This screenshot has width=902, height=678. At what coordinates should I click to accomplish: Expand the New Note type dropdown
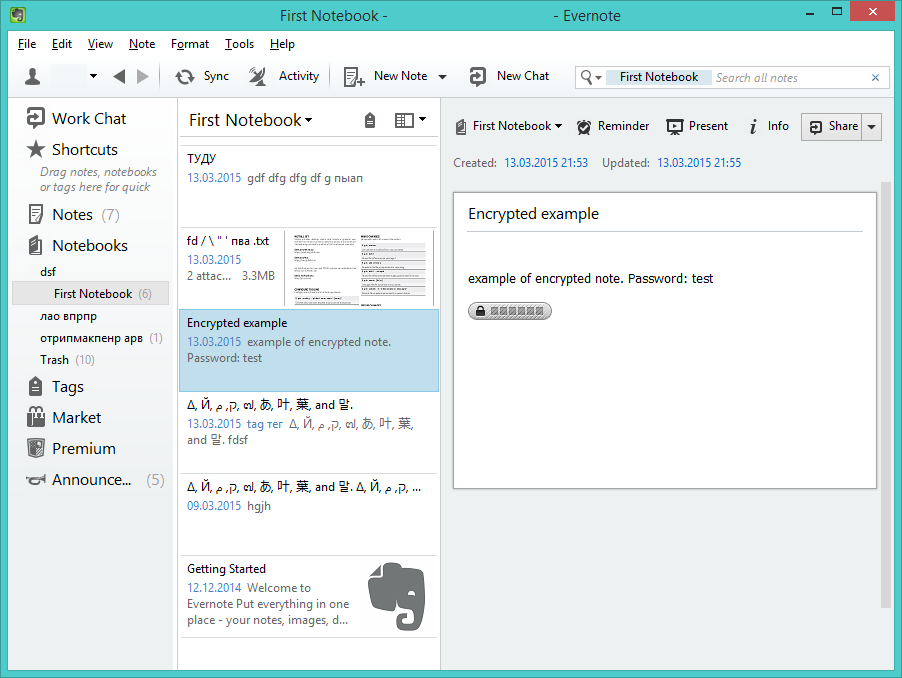point(442,76)
